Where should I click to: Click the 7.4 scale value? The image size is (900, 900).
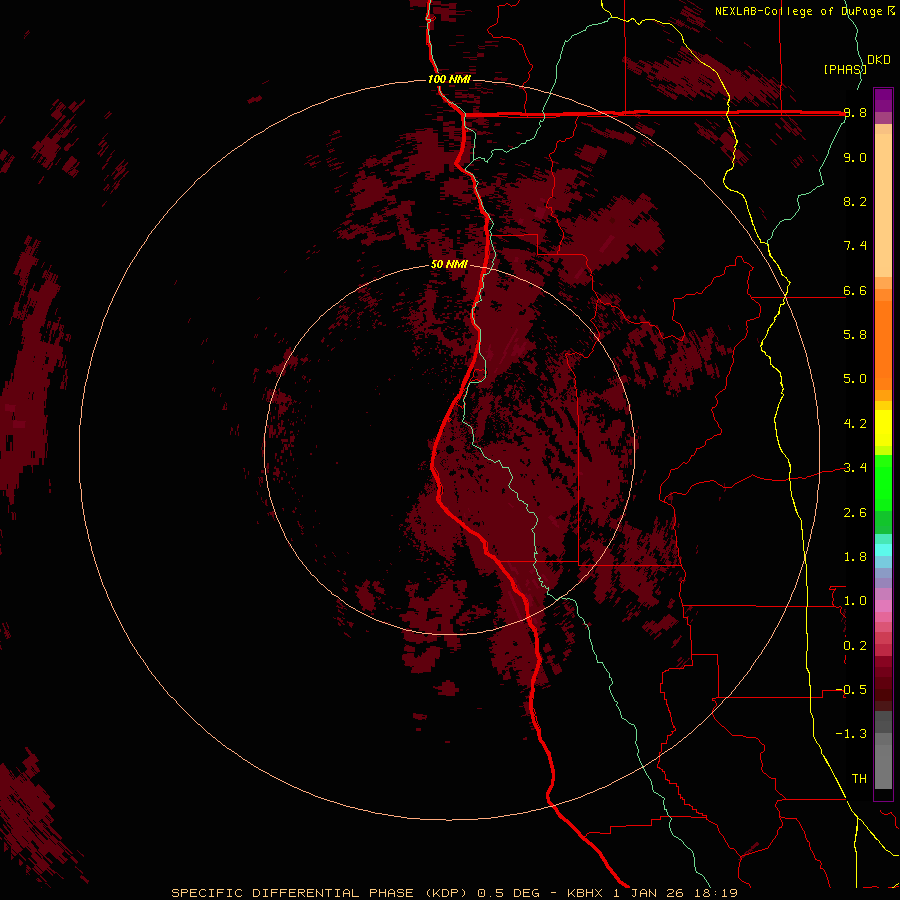click(855, 246)
